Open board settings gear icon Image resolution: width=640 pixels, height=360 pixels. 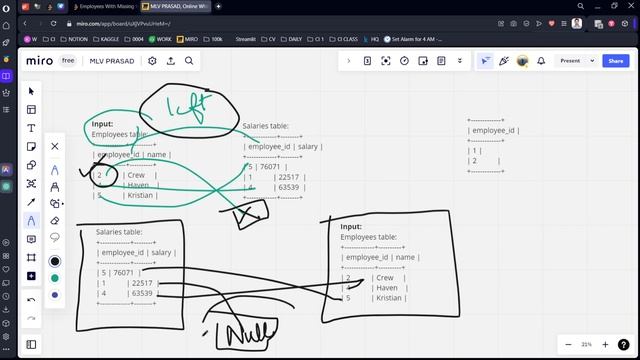[x=152, y=61]
